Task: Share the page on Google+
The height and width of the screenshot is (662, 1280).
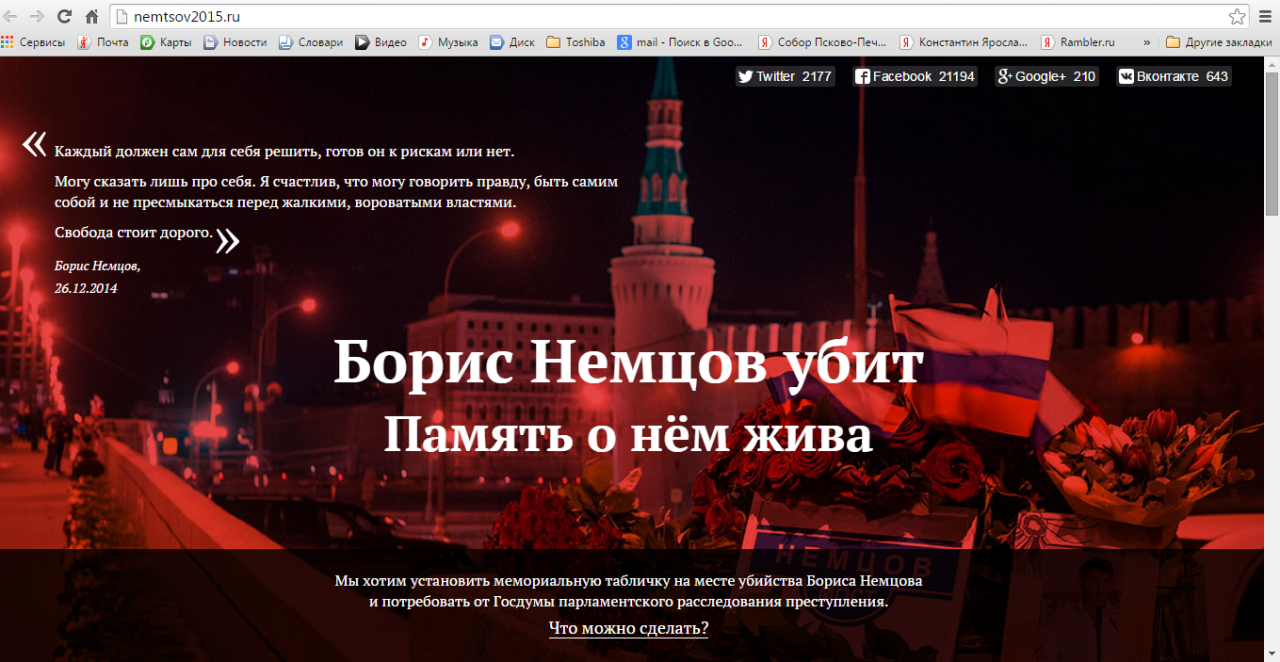Action: pos(1047,76)
